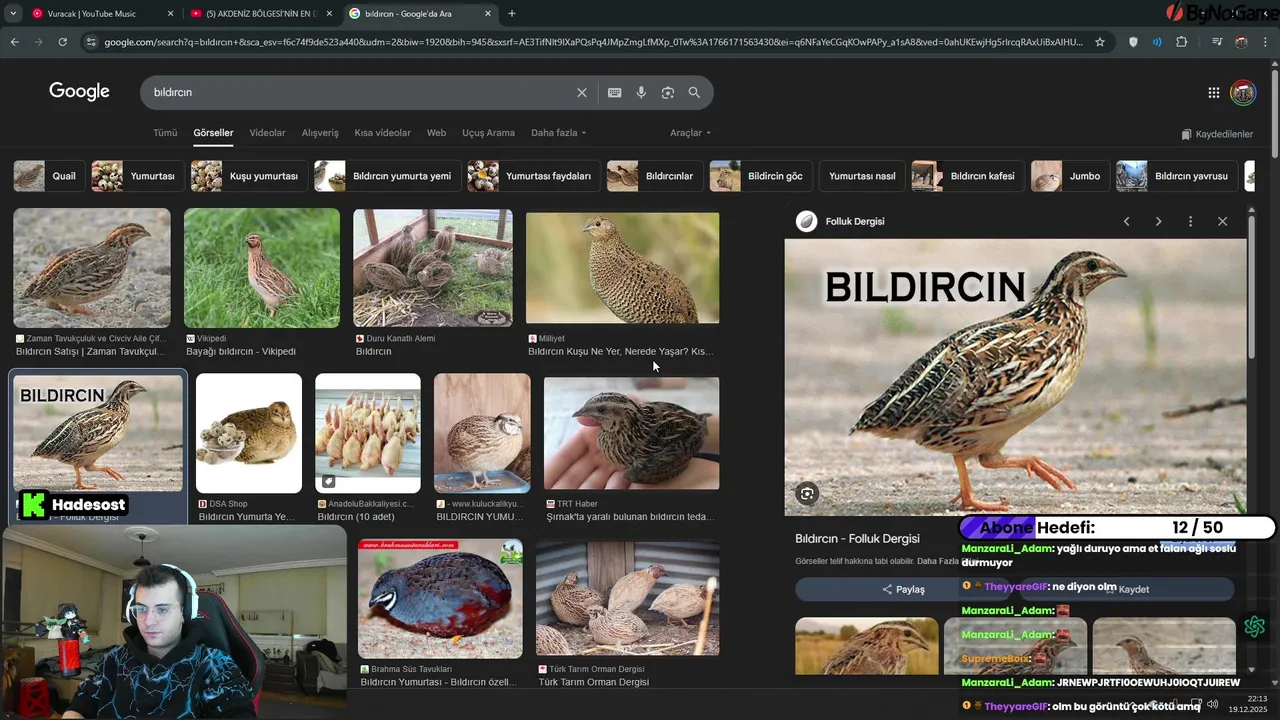The width and height of the screenshot is (1280, 720).
Task: Start voice search with the microphone
Action: 641,92
